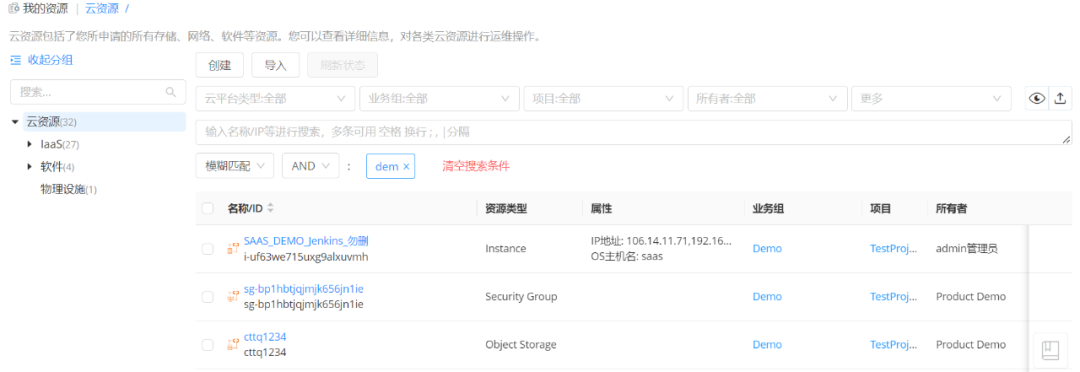Click the 所有者 column header
Image resolution: width=1080 pixels, height=372 pixels.
pyautogui.click(x=951, y=208)
